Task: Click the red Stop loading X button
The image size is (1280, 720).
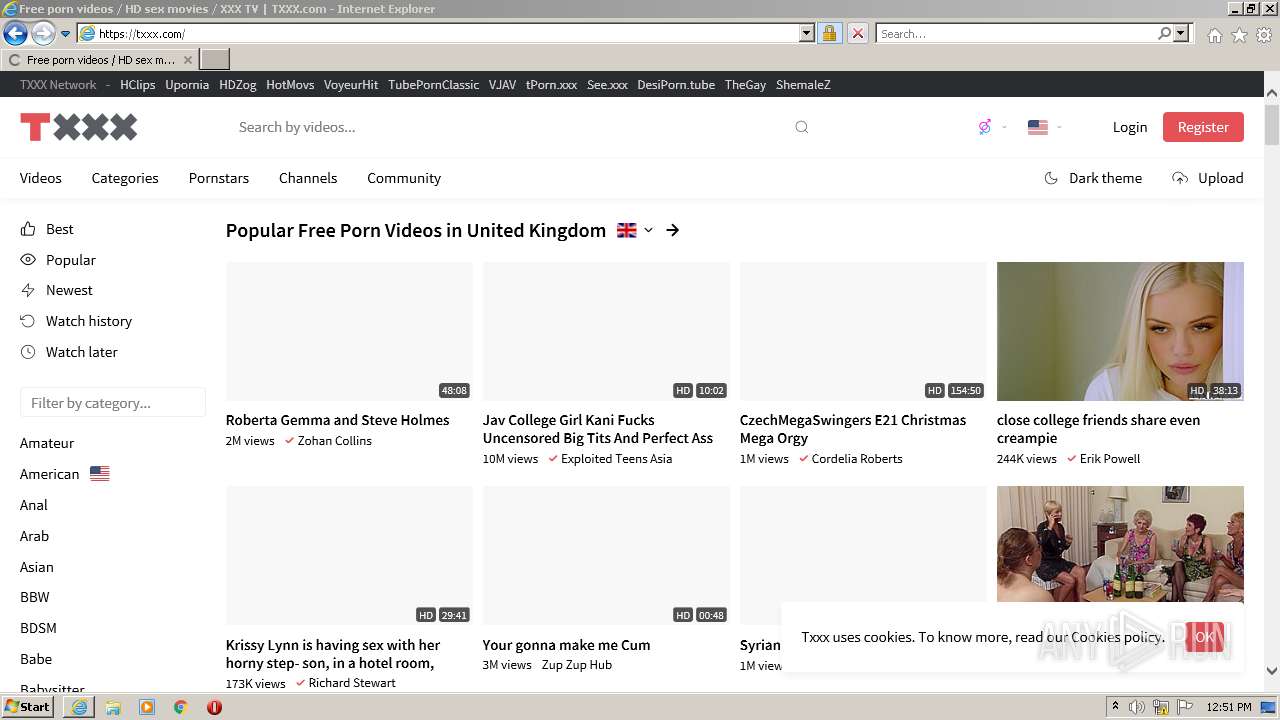Action: coord(857,34)
